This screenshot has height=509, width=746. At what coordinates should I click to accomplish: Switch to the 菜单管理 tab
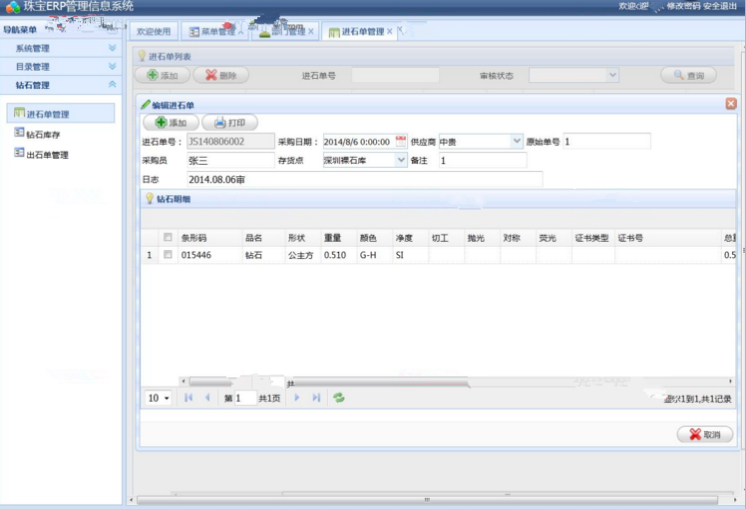[x=213, y=32]
